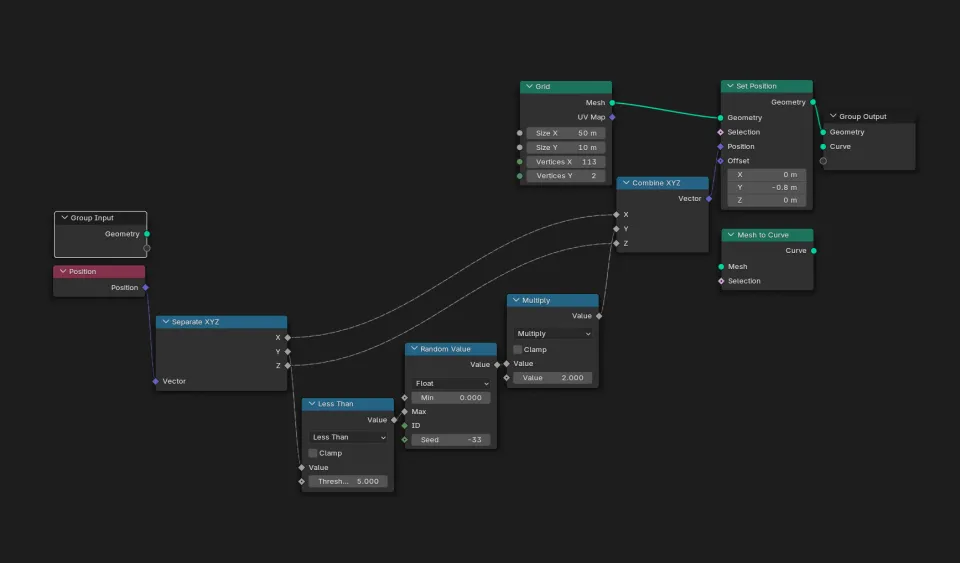
Task: Click Random Value Max input socket
Action: (405, 412)
